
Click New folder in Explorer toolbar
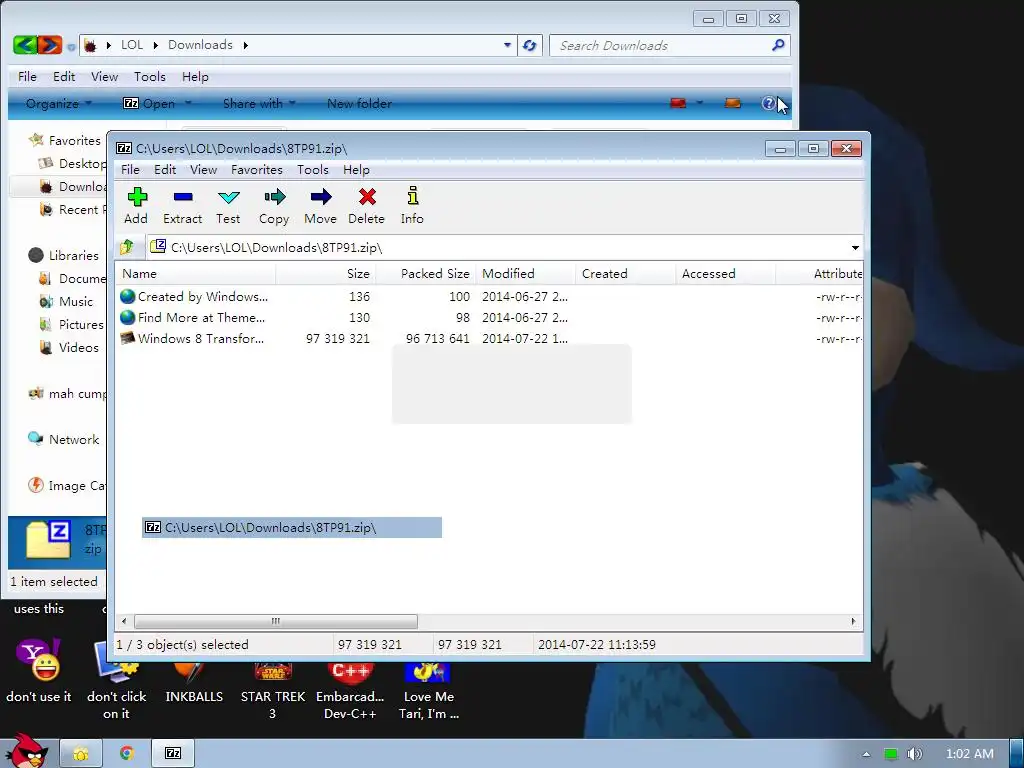(x=359, y=103)
